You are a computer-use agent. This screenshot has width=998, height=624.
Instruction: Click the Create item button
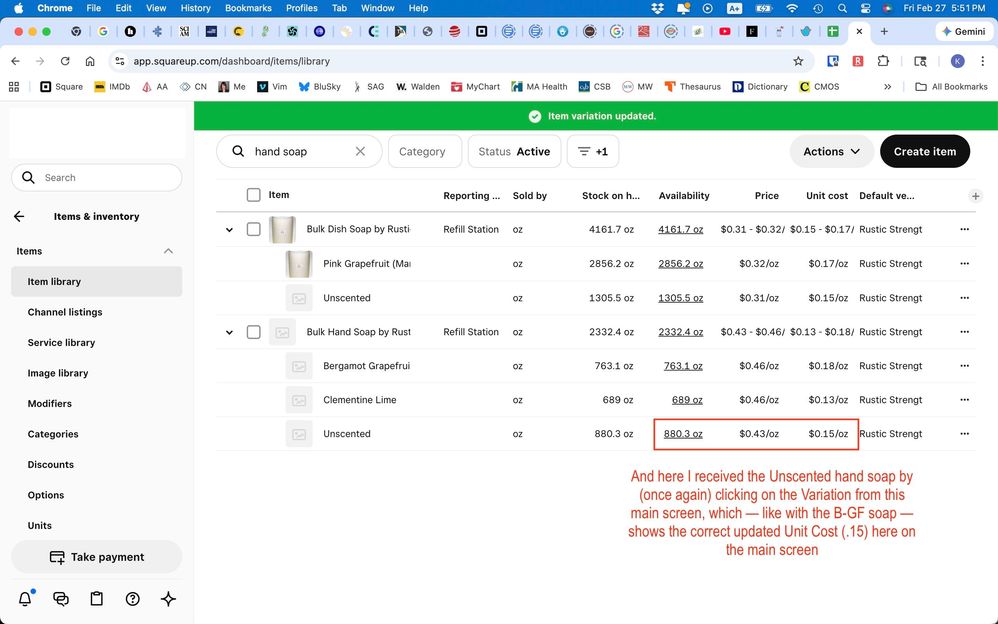(925, 152)
